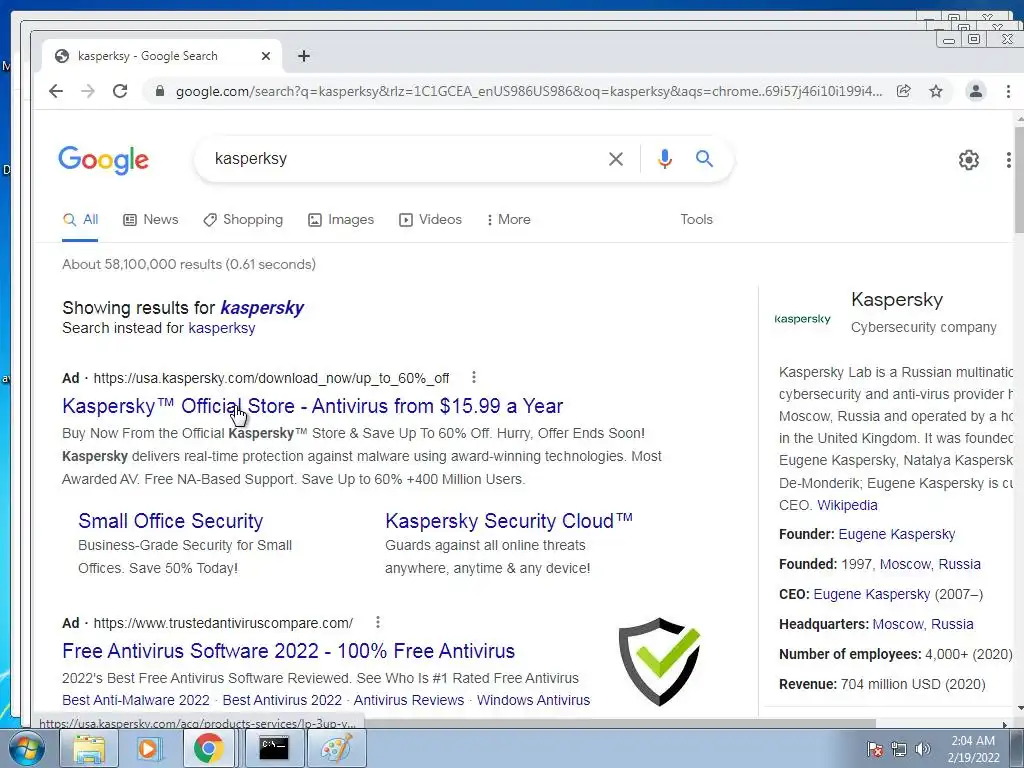Click the horizontal scrollbar right arrow
Image resolution: width=1024 pixels, height=768 pixels.
tap(1005, 724)
